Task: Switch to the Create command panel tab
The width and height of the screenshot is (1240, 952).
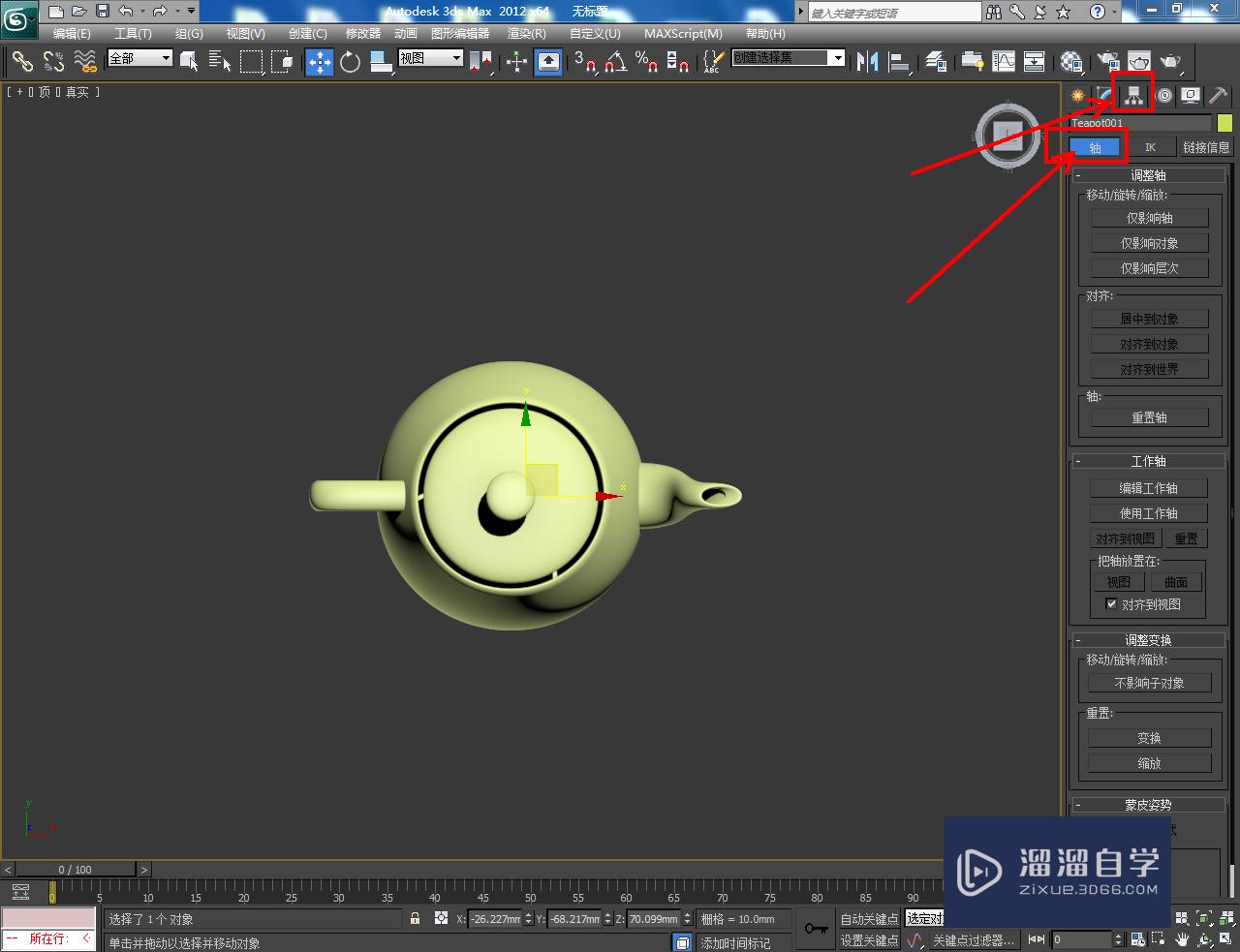Action: 1077,95
